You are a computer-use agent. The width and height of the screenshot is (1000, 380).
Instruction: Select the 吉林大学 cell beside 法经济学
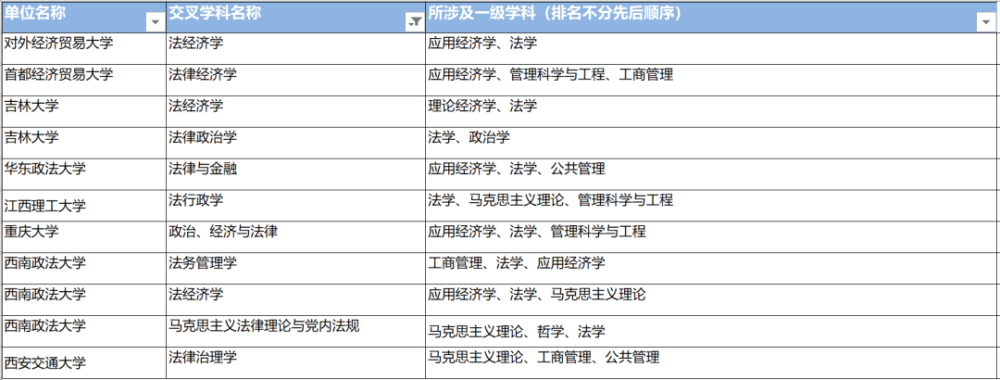pos(83,111)
